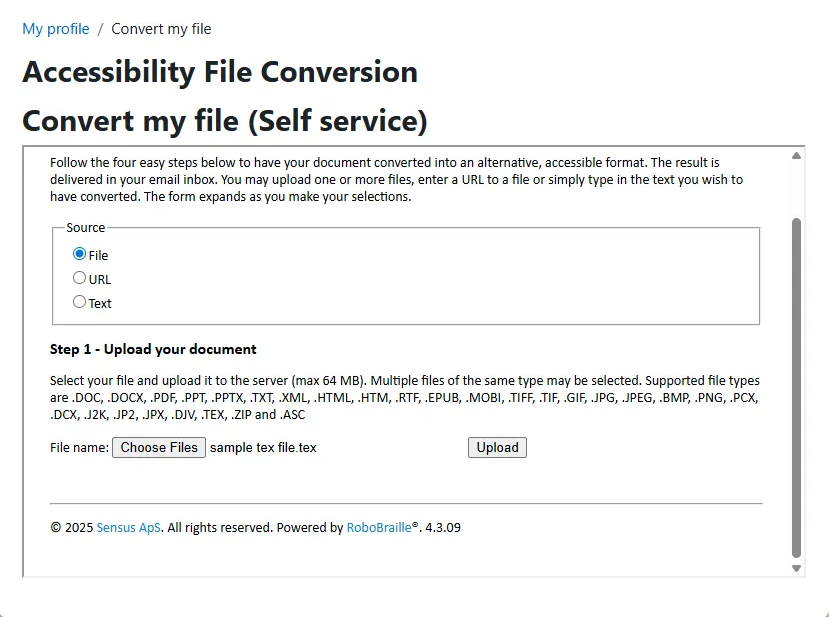Select the Text source radio button
829x617 pixels.
click(x=80, y=302)
